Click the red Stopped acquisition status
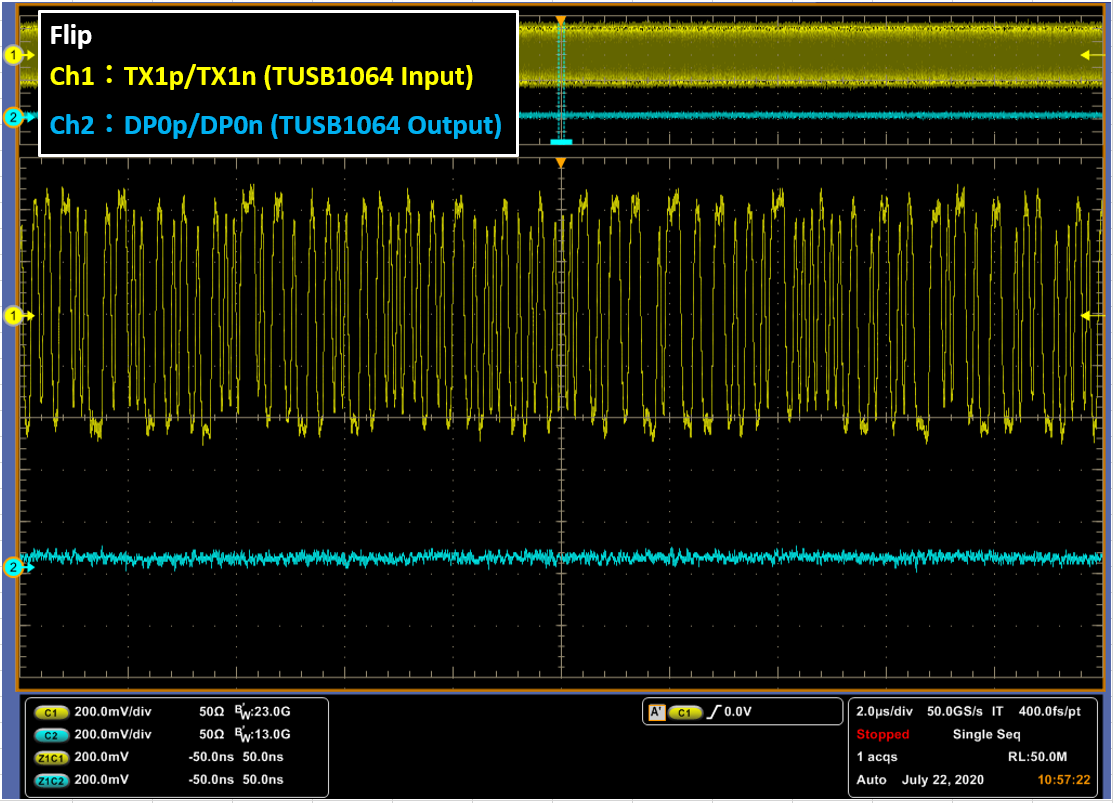1113x803 pixels. click(x=882, y=734)
